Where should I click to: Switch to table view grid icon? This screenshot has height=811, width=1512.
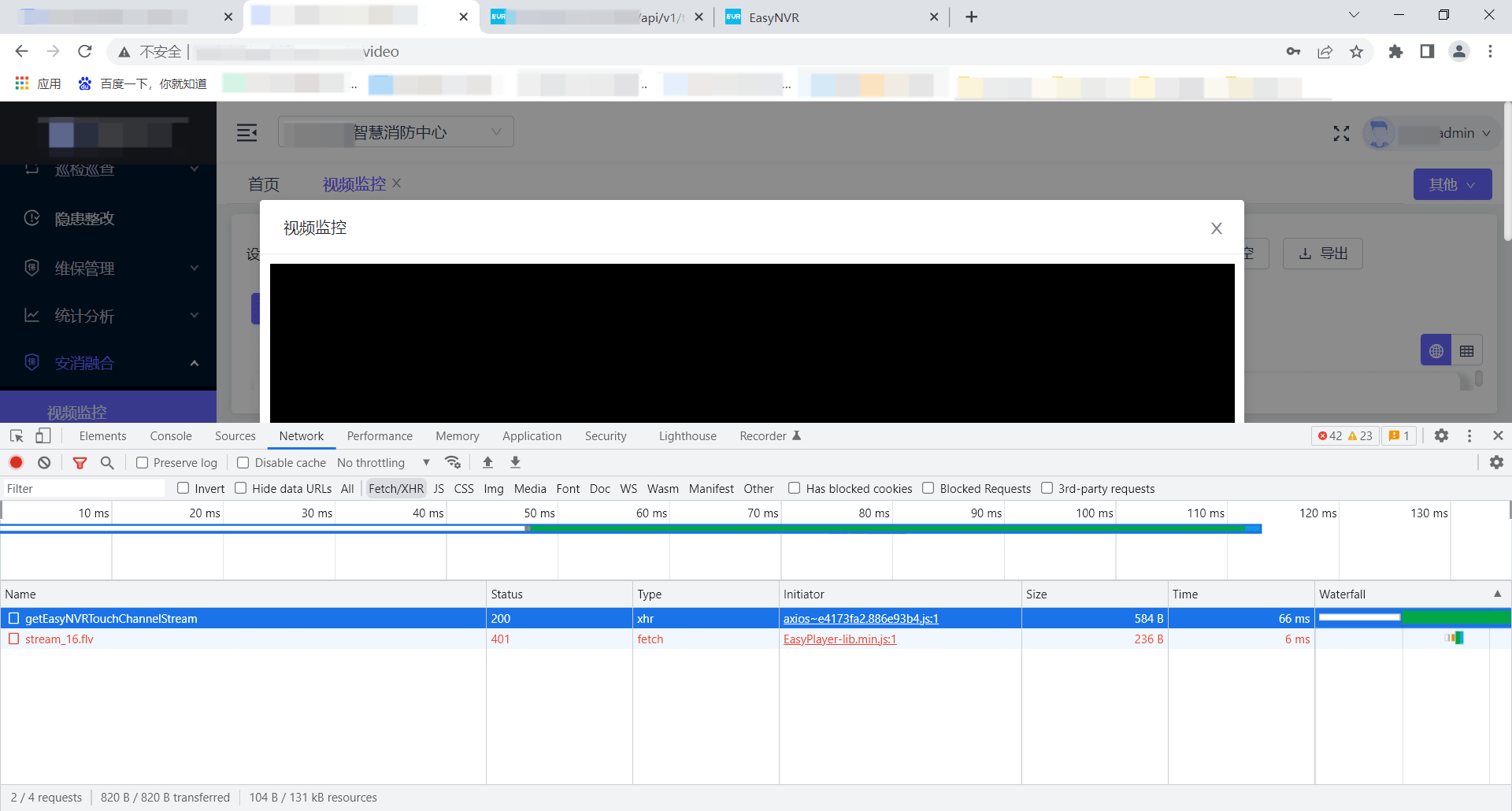tap(1466, 350)
